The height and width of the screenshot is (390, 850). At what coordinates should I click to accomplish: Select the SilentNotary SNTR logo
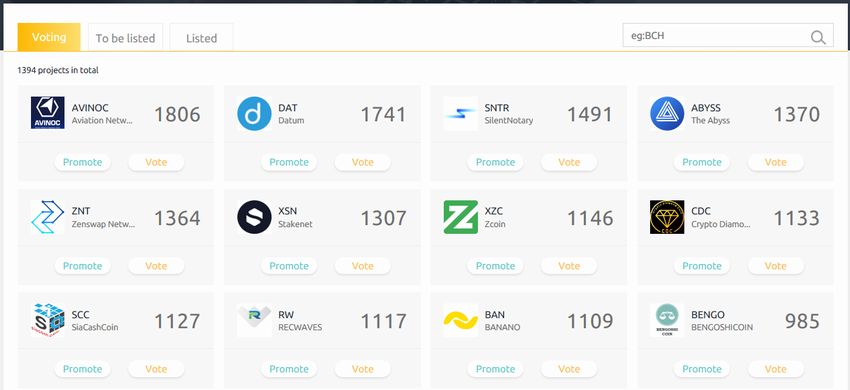tap(460, 113)
